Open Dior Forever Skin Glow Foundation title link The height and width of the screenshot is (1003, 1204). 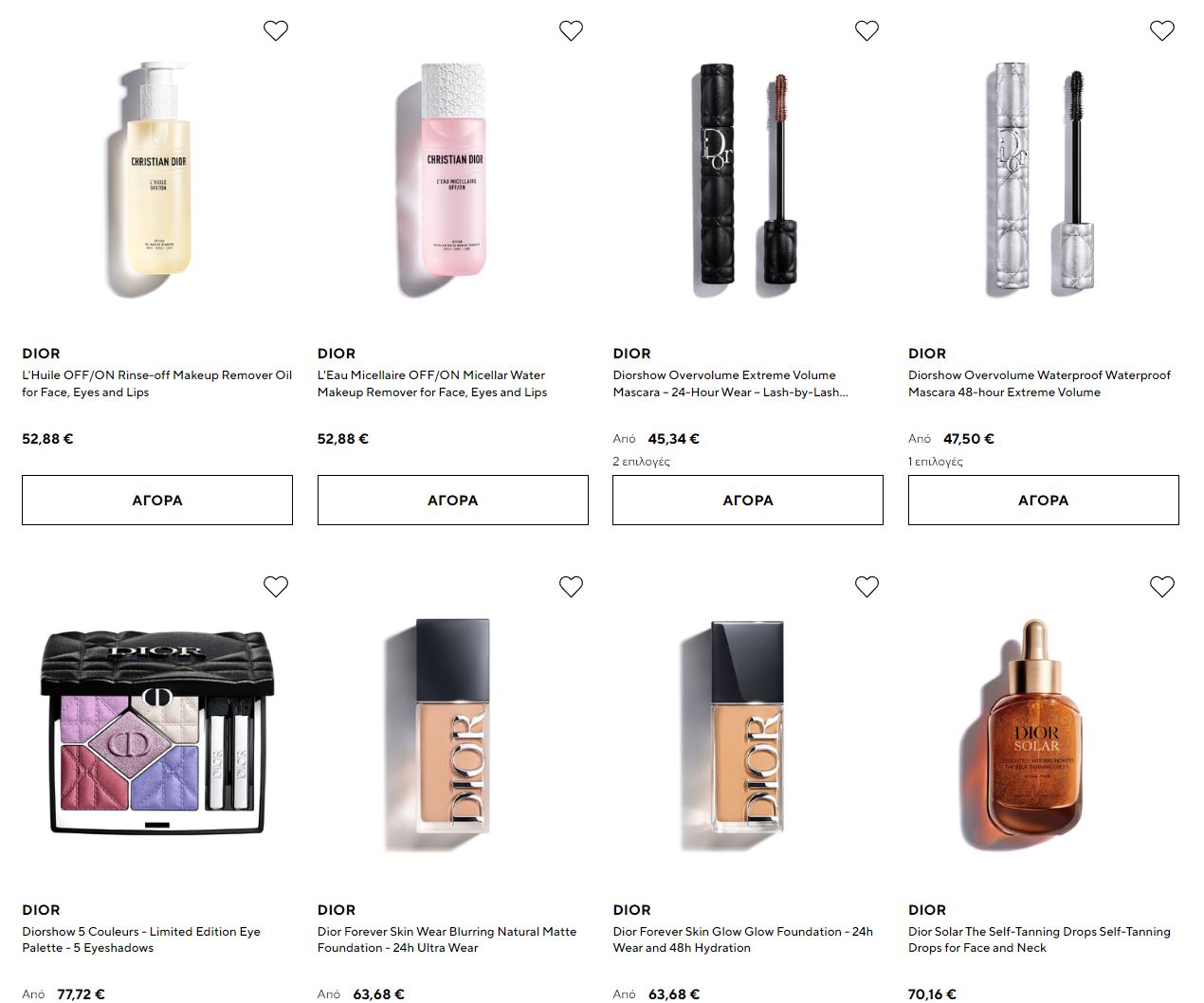pyautogui.click(x=743, y=939)
